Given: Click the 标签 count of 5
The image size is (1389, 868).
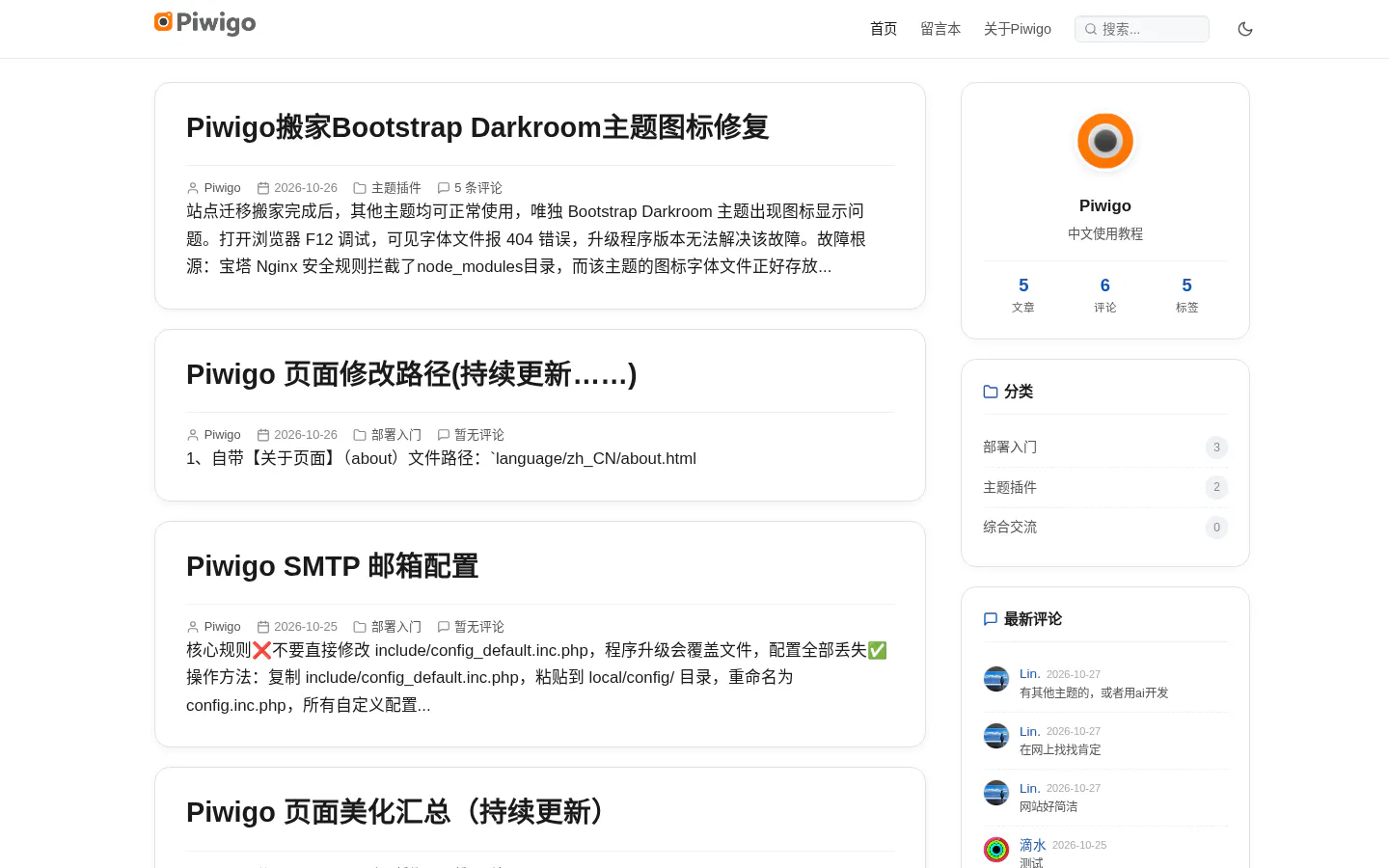Looking at the screenshot, I should coord(1186,294).
